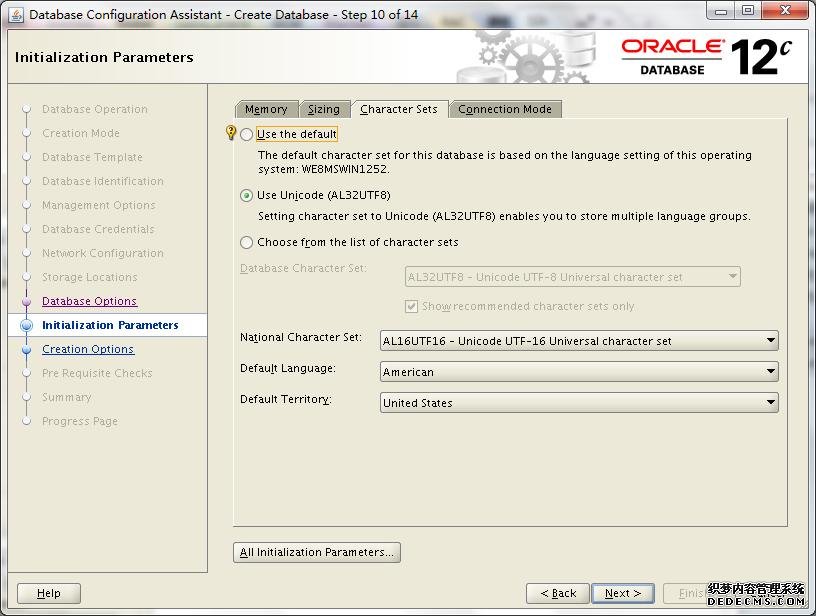Choose from the list of character sets option
Viewport: 816px width, 616px height.
[247, 242]
